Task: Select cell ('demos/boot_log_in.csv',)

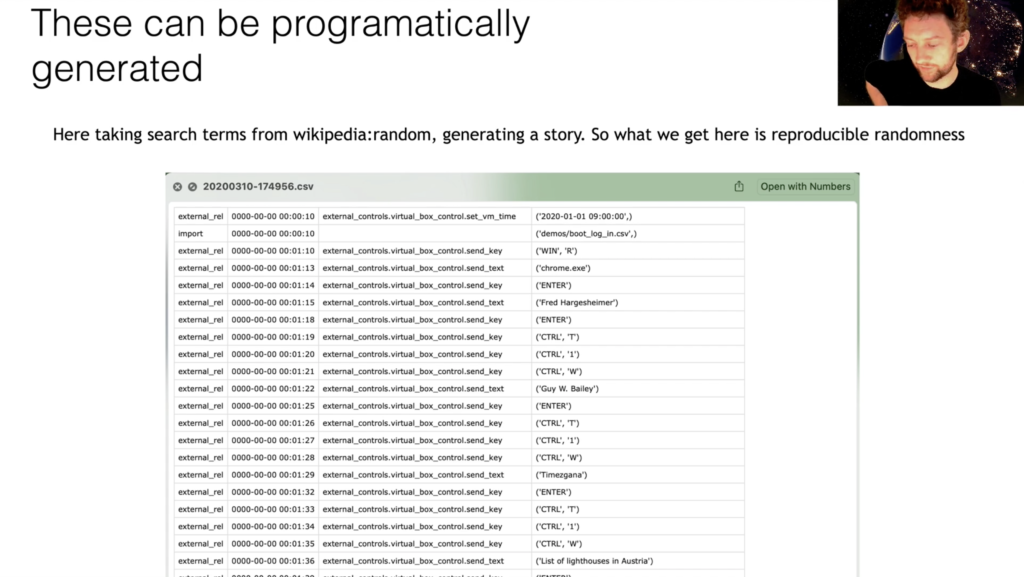Action: click(586, 234)
